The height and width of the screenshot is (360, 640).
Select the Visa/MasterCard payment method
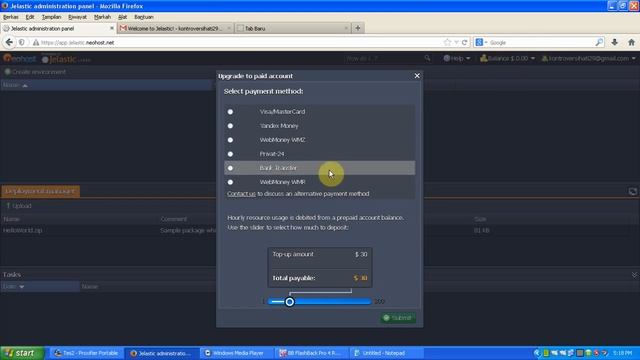[x=230, y=111]
